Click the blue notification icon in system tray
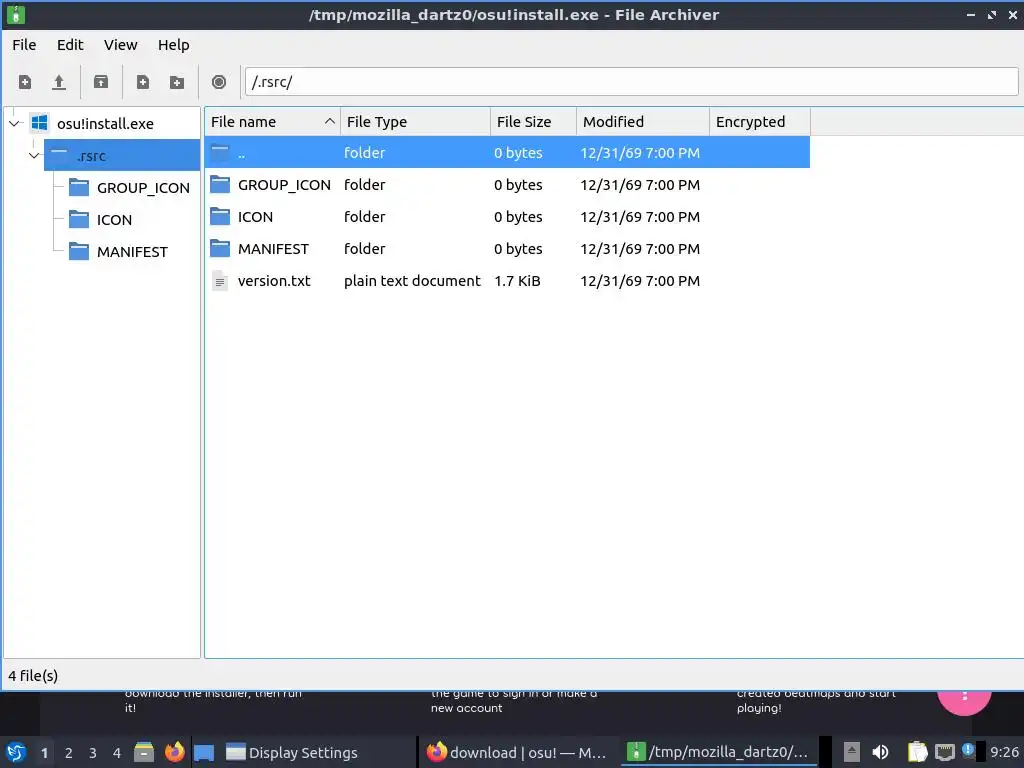Viewport: 1024px width, 768px height. point(968,749)
